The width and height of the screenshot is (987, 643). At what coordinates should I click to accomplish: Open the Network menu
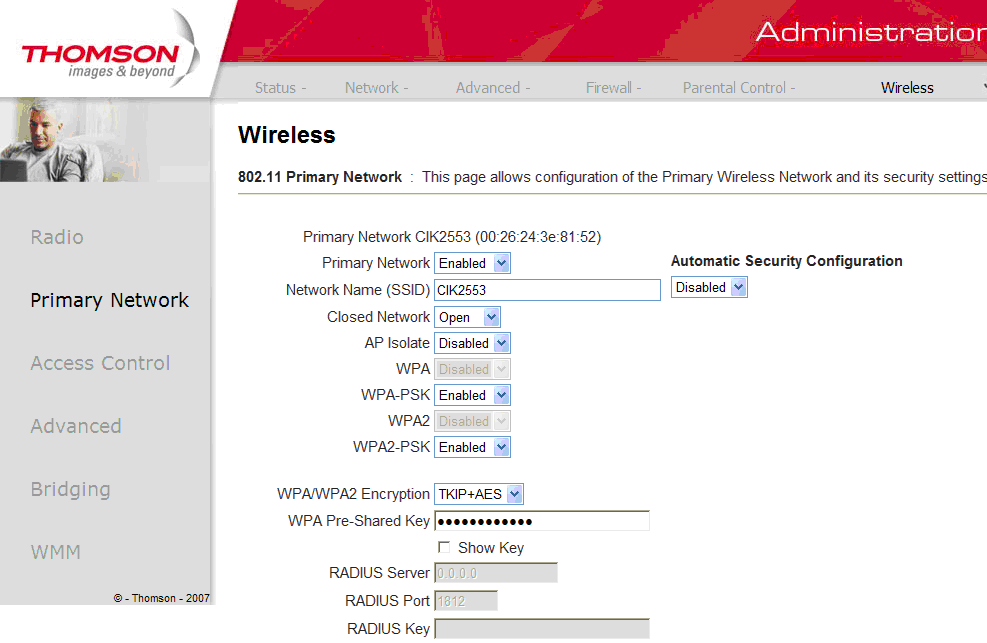coord(376,87)
